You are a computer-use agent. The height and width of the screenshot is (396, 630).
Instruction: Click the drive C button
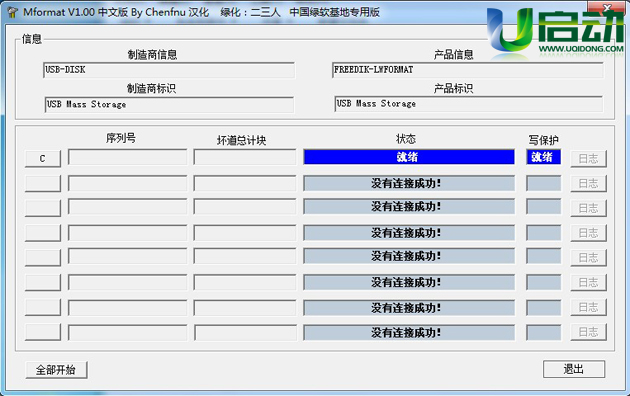click(x=43, y=159)
